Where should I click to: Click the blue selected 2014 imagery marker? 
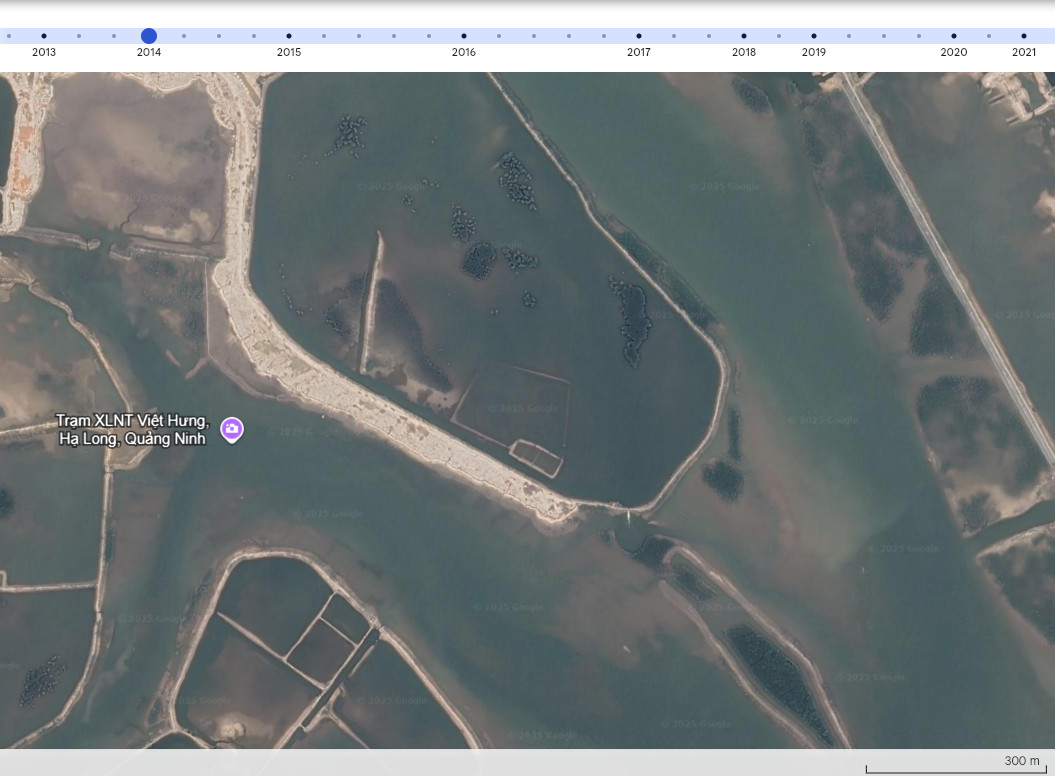click(148, 36)
